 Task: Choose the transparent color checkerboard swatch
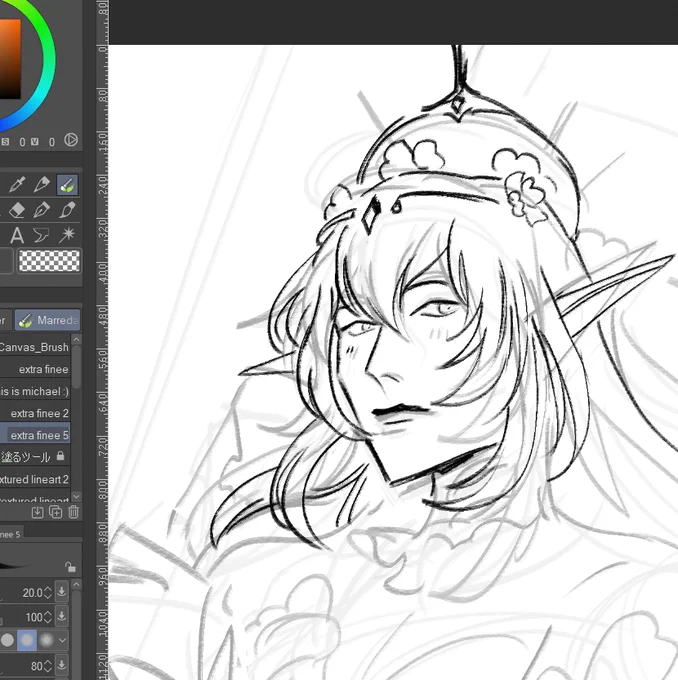coord(49,261)
